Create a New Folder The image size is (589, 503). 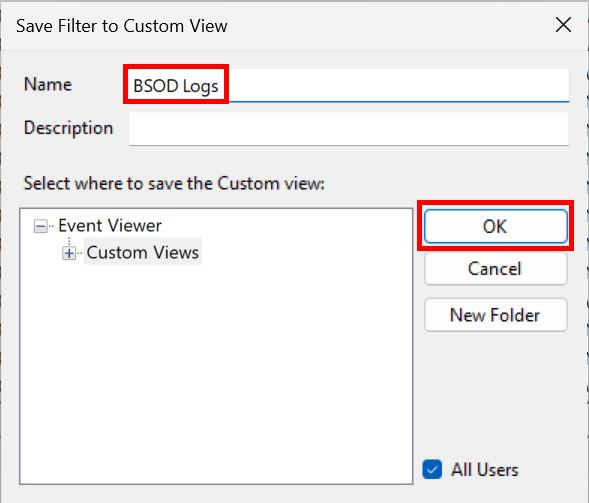click(x=495, y=315)
